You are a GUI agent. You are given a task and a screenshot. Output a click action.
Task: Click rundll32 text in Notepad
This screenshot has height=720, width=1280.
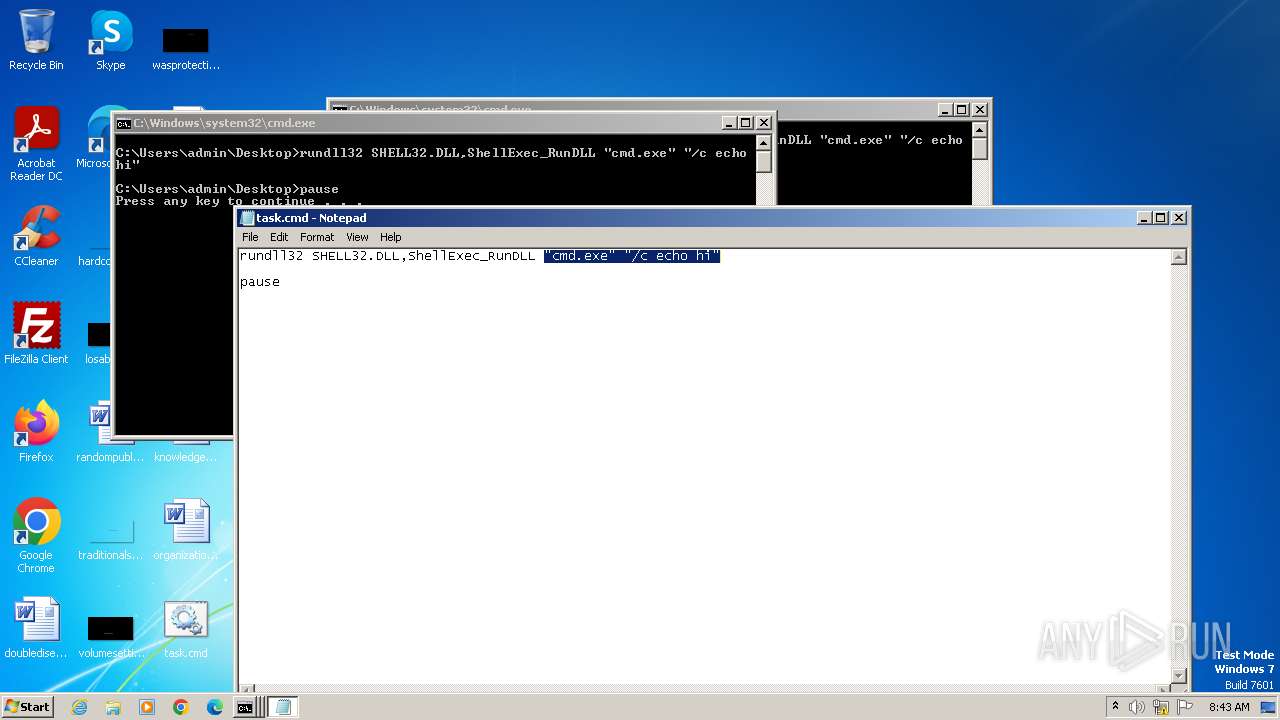tap(271, 256)
